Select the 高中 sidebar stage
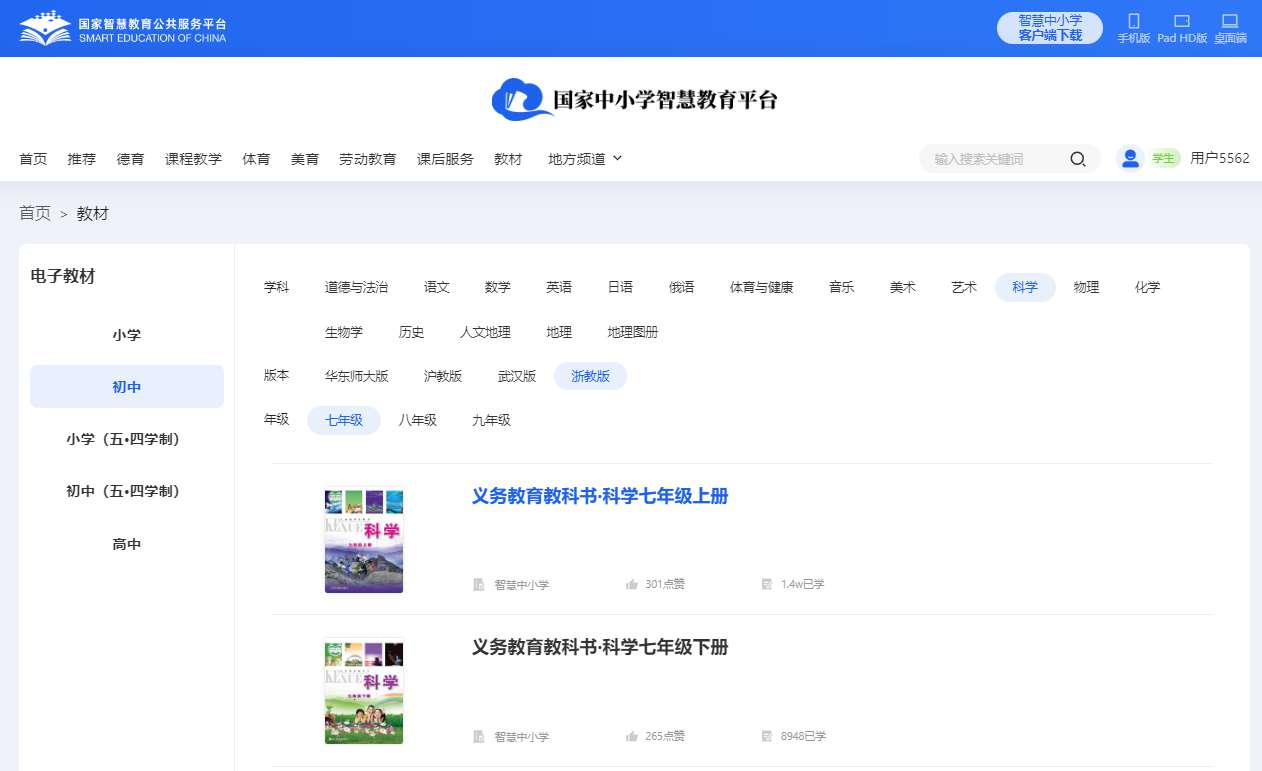Viewport: 1262px width, 771px height. [127, 544]
